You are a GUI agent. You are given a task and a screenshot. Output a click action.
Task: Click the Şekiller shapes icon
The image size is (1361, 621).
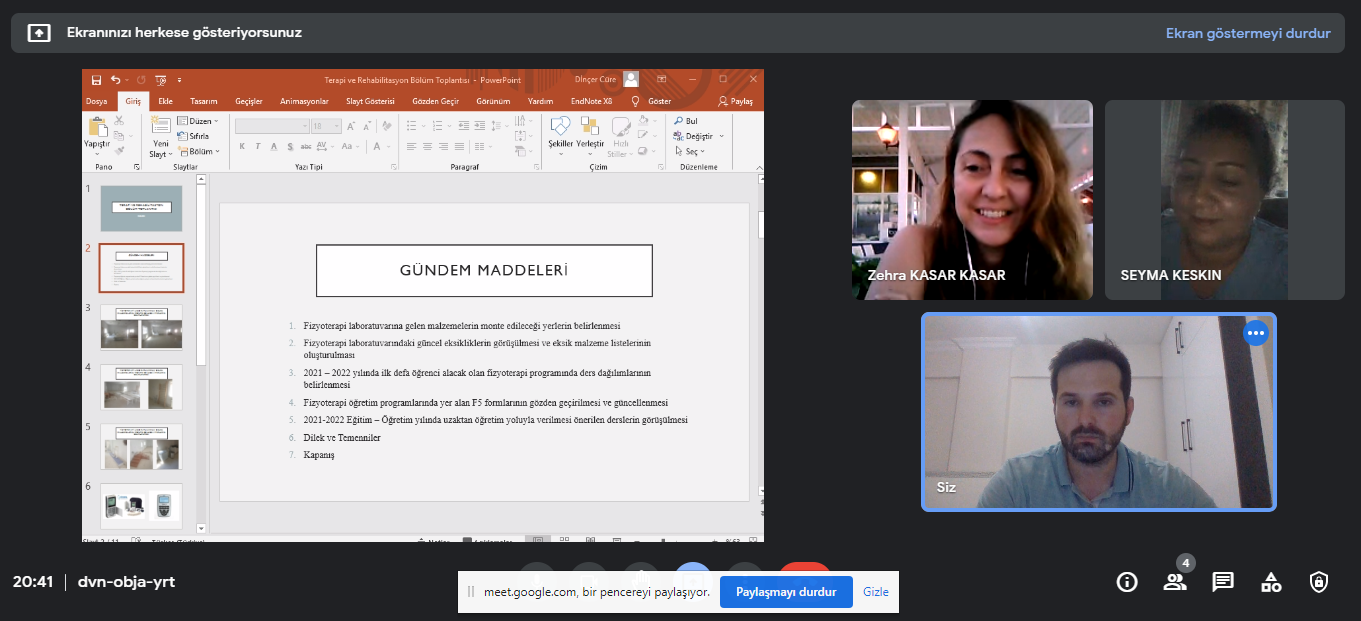560,128
